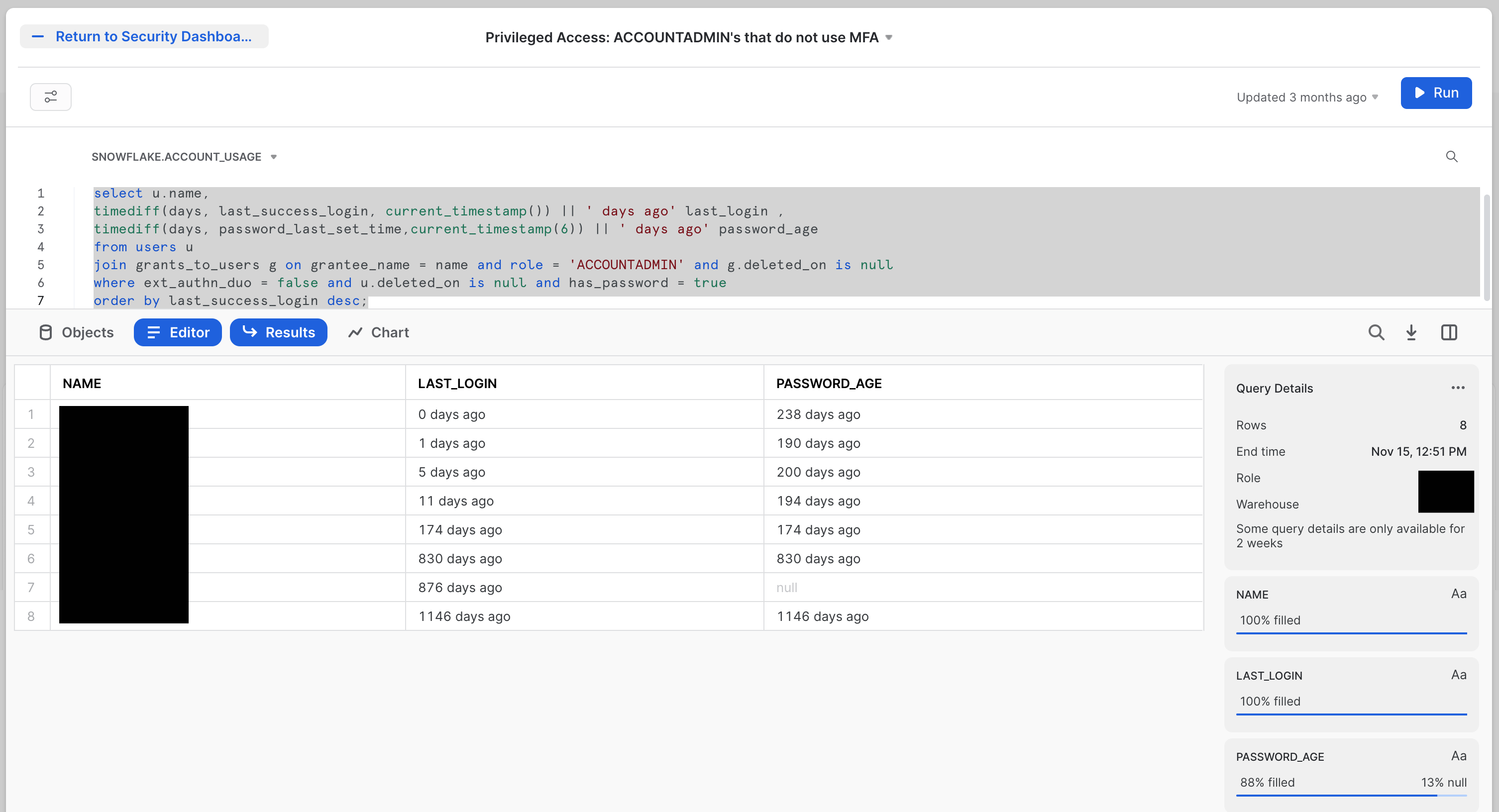Screen dimensions: 1499x812
Task: Toggle the Objects pane
Action: (76, 333)
